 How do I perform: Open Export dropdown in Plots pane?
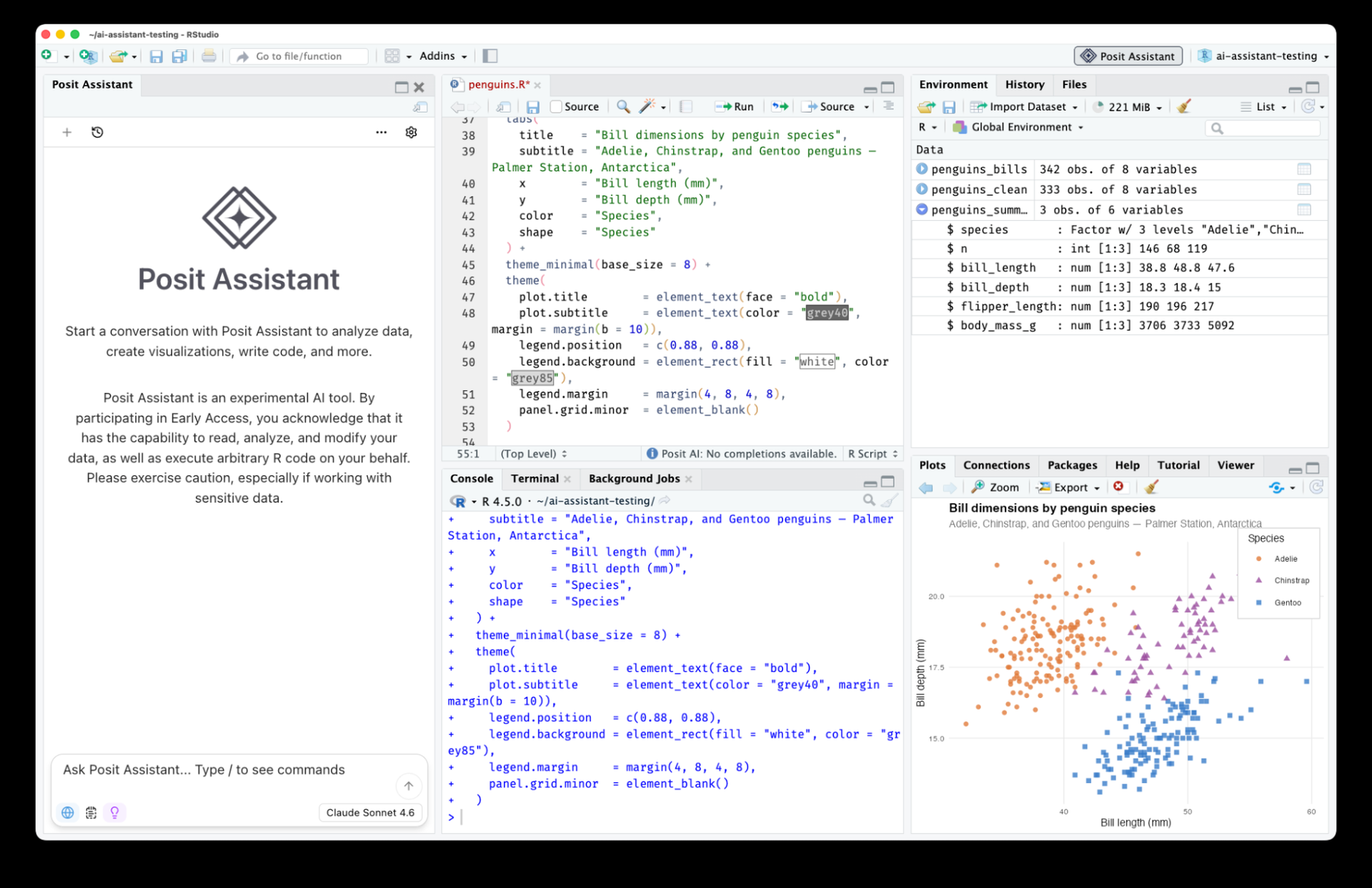click(x=1068, y=487)
